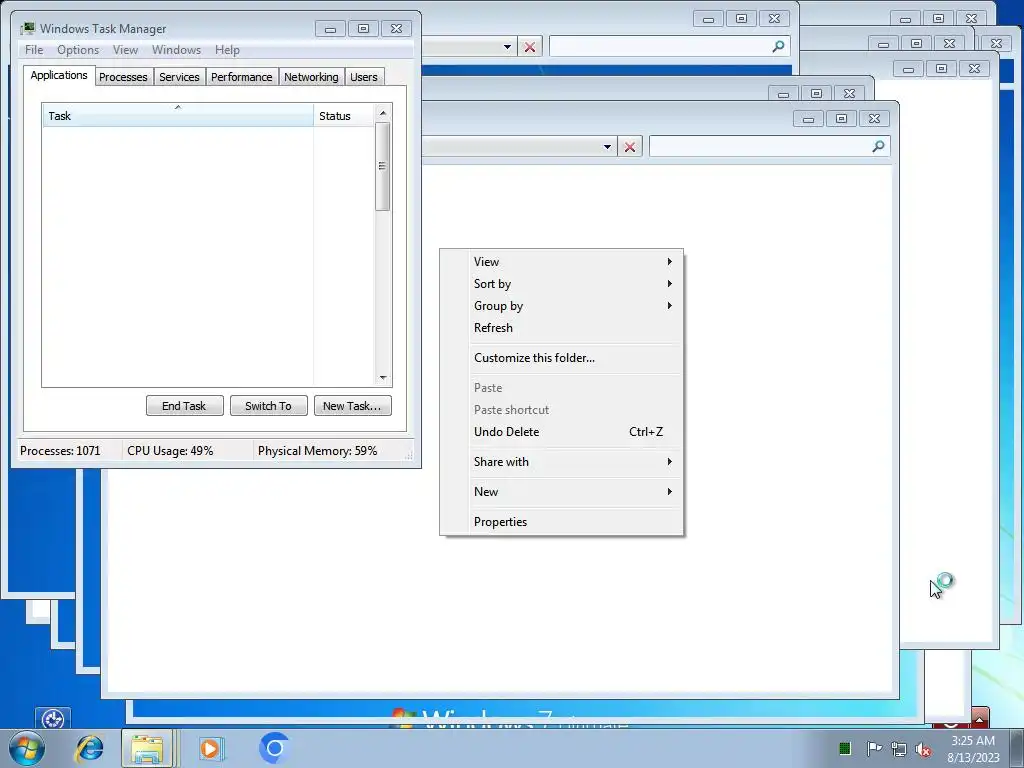Click the search field in the back Explorer window
The height and width of the screenshot is (768, 1024).
pyautogui.click(x=670, y=46)
